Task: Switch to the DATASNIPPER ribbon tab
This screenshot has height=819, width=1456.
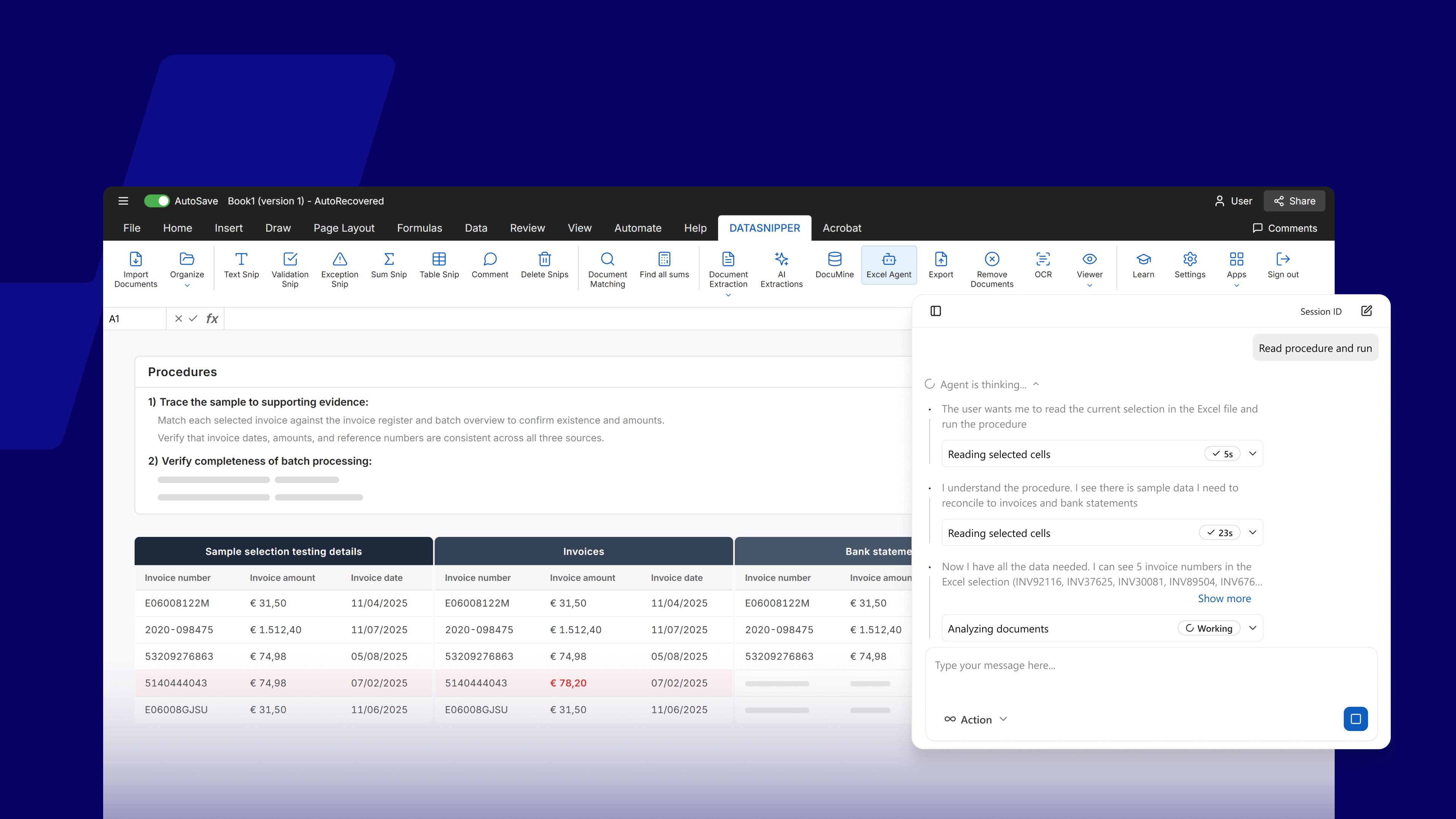Action: pyautogui.click(x=764, y=228)
